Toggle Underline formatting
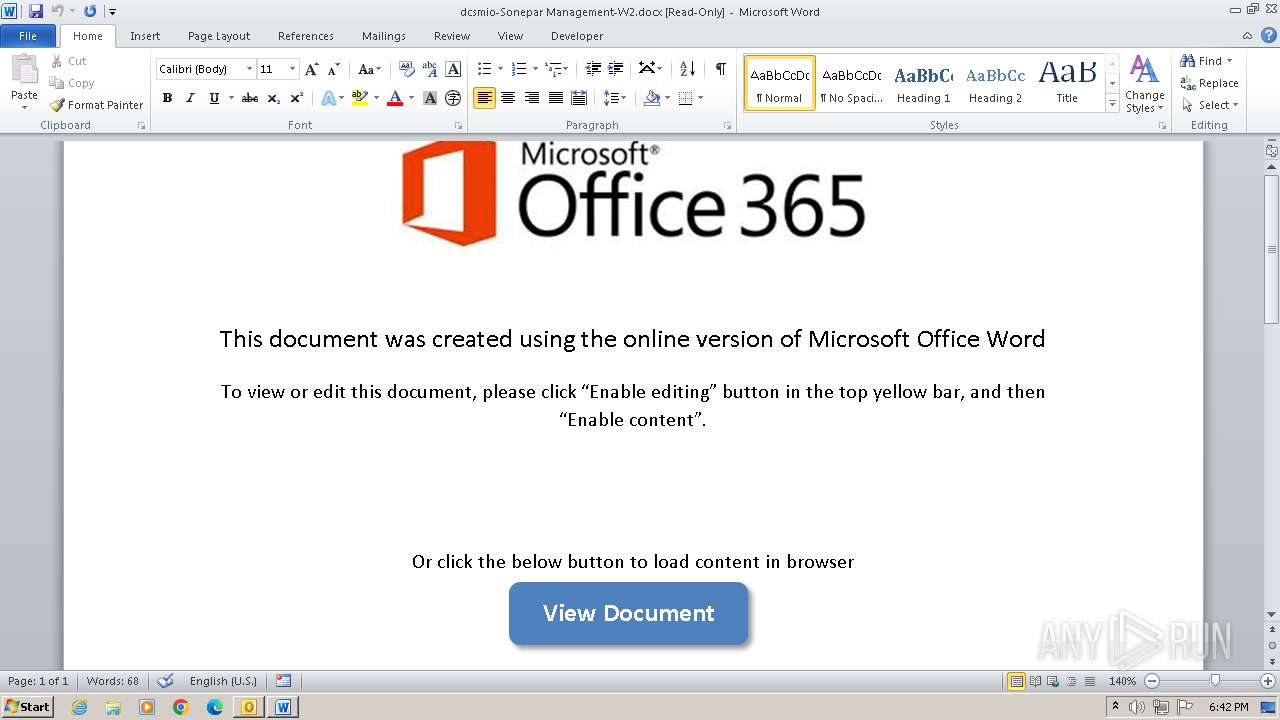1280x720 pixels. (x=214, y=98)
